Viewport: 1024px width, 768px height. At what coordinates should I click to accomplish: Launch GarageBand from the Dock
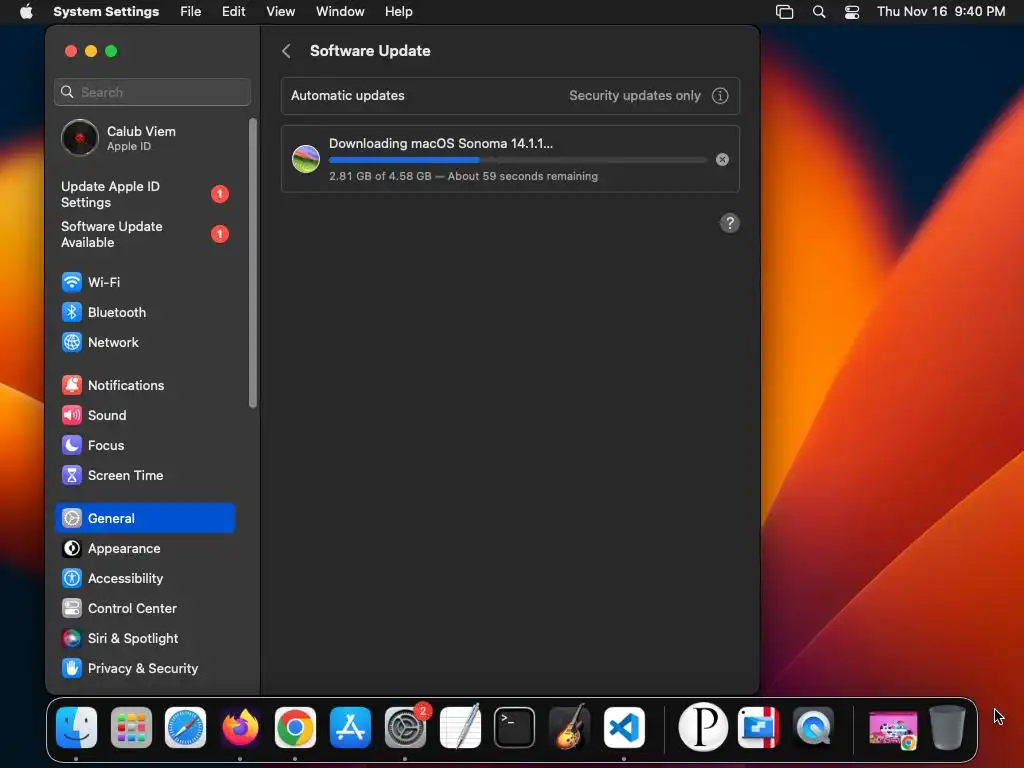coord(569,728)
